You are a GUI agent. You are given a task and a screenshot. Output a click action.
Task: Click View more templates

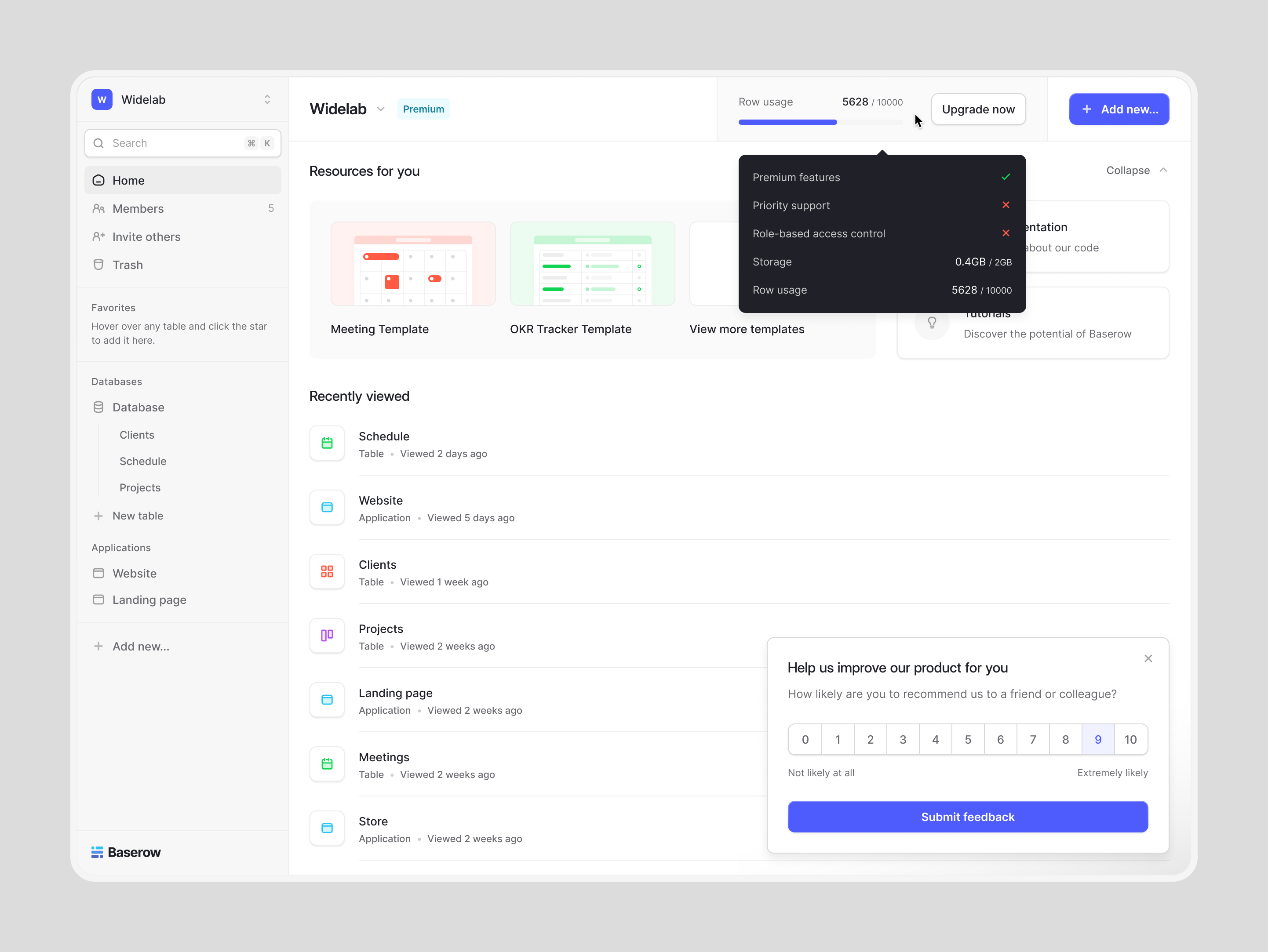coord(747,330)
